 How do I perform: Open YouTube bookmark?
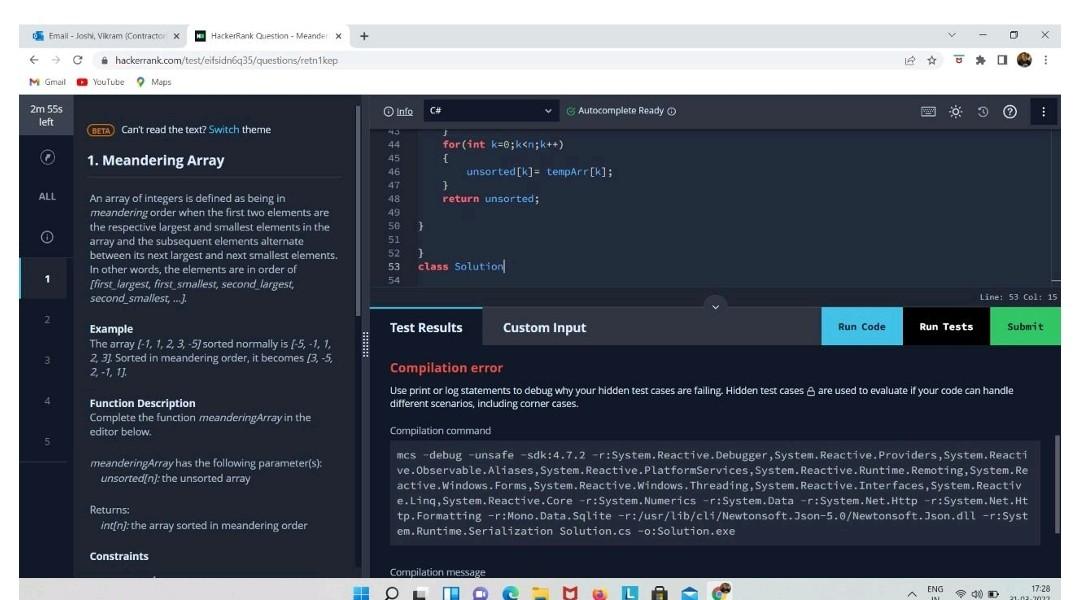(x=101, y=82)
